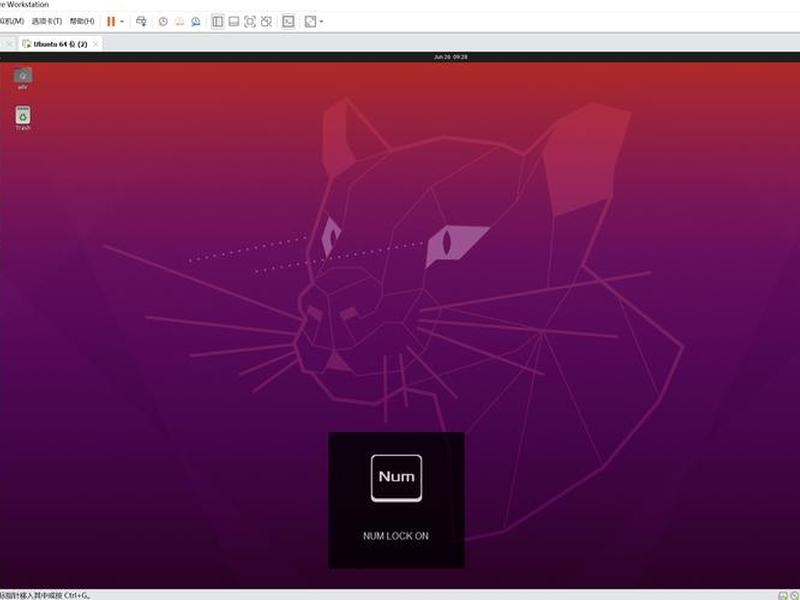The height and width of the screenshot is (600, 800).
Task: Enter full screen mode
Action: click(x=250, y=21)
